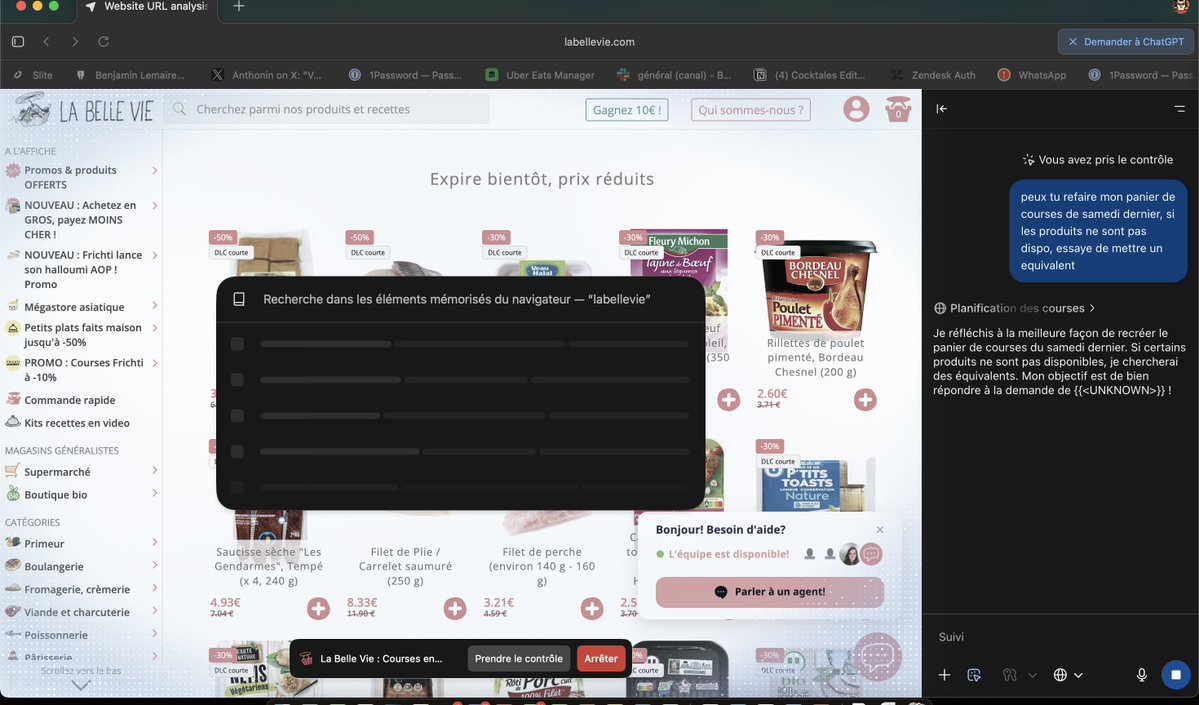This screenshot has width=1199, height=705.
Task: Open a new tab with the plus icon
Action: (239, 6)
